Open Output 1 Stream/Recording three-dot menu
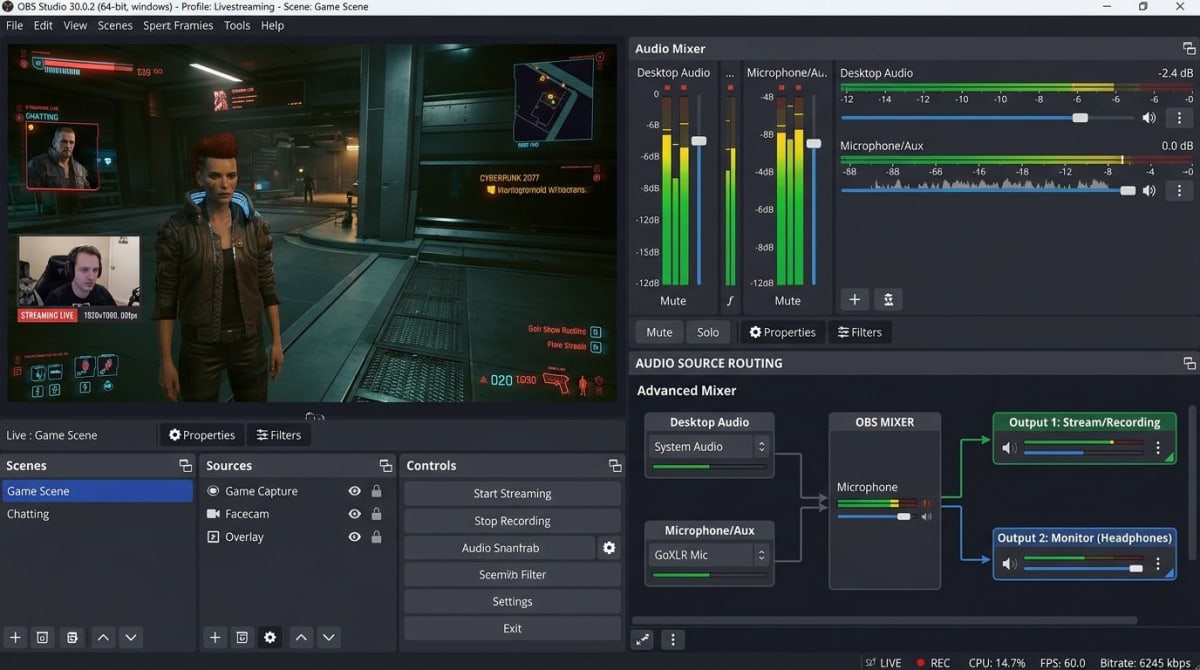This screenshot has width=1200, height=670. coord(1158,448)
